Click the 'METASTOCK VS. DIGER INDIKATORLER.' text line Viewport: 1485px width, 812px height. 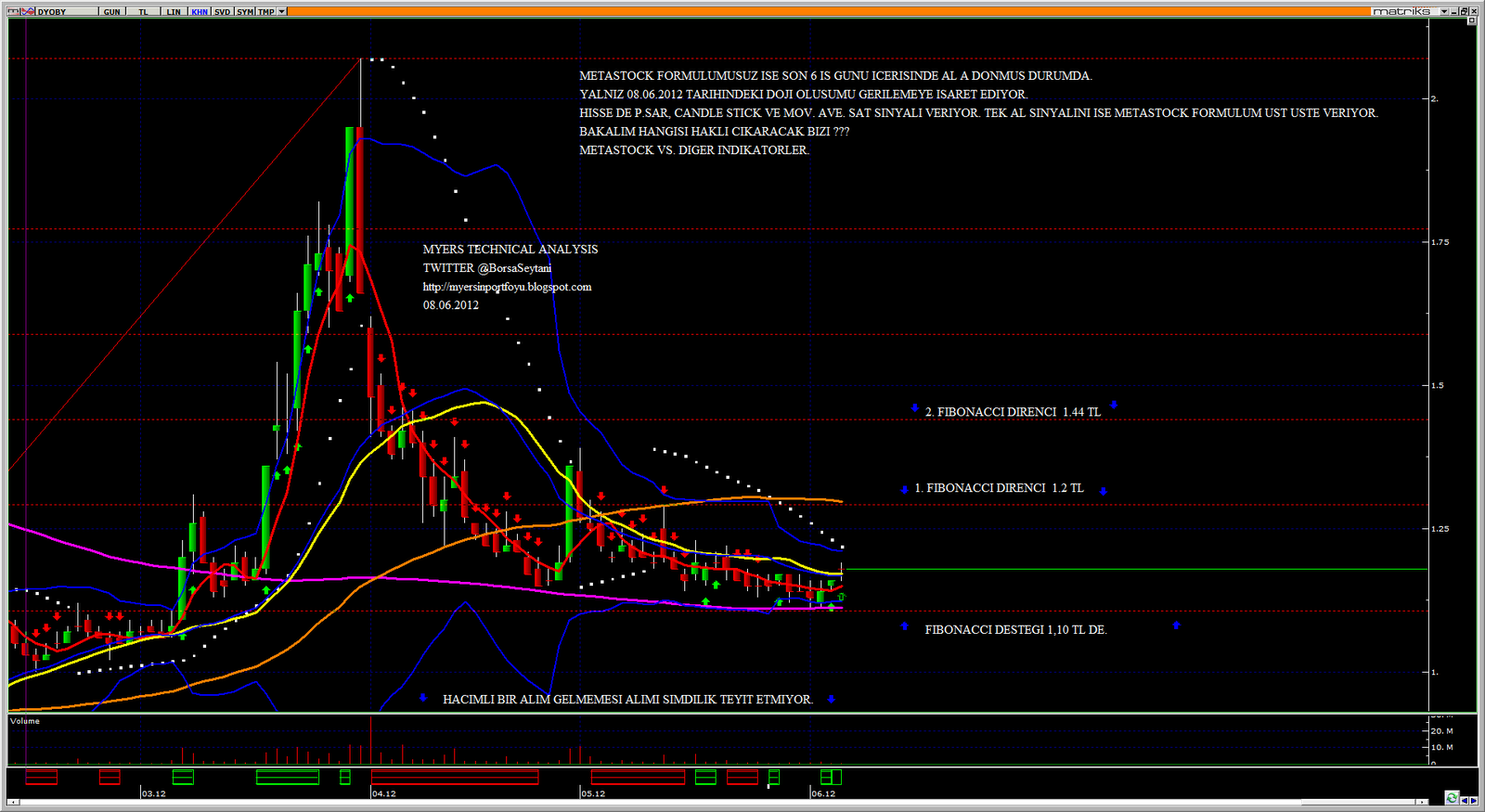pyautogui.click(x=694, y=150)
